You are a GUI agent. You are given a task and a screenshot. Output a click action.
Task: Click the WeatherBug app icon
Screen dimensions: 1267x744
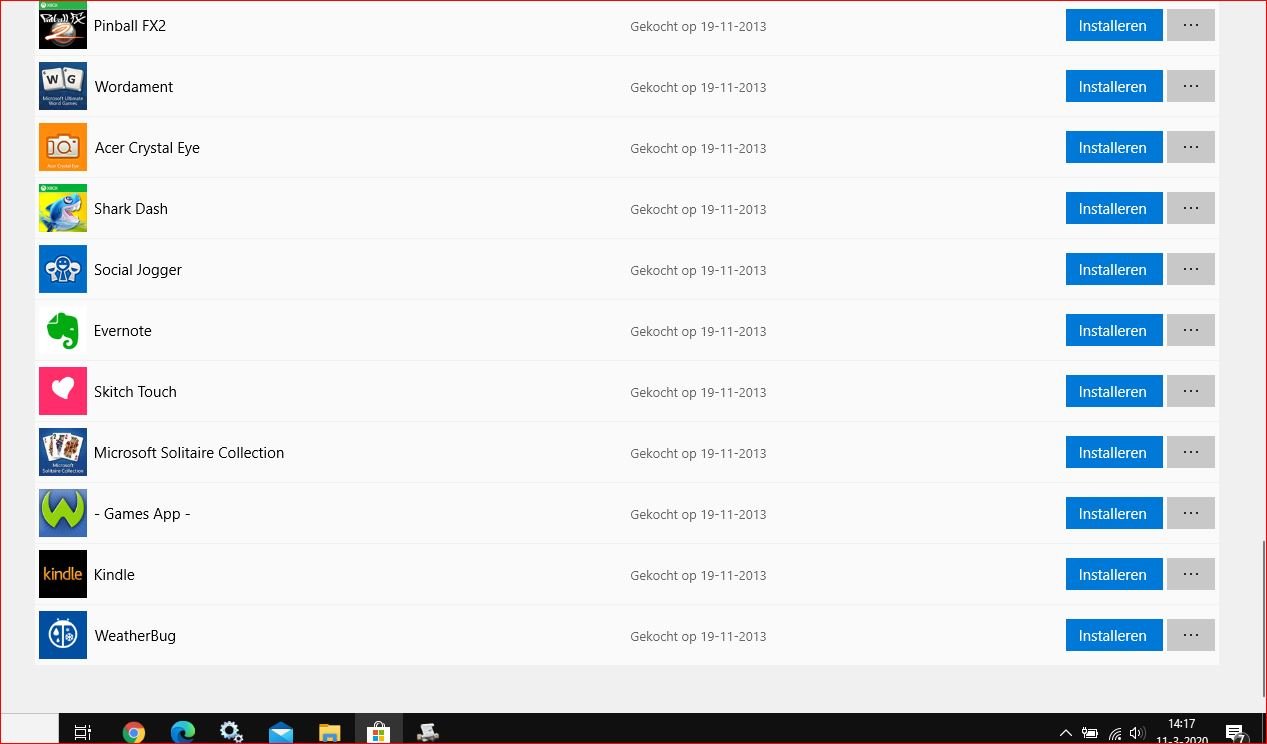(x=63, y=635)
